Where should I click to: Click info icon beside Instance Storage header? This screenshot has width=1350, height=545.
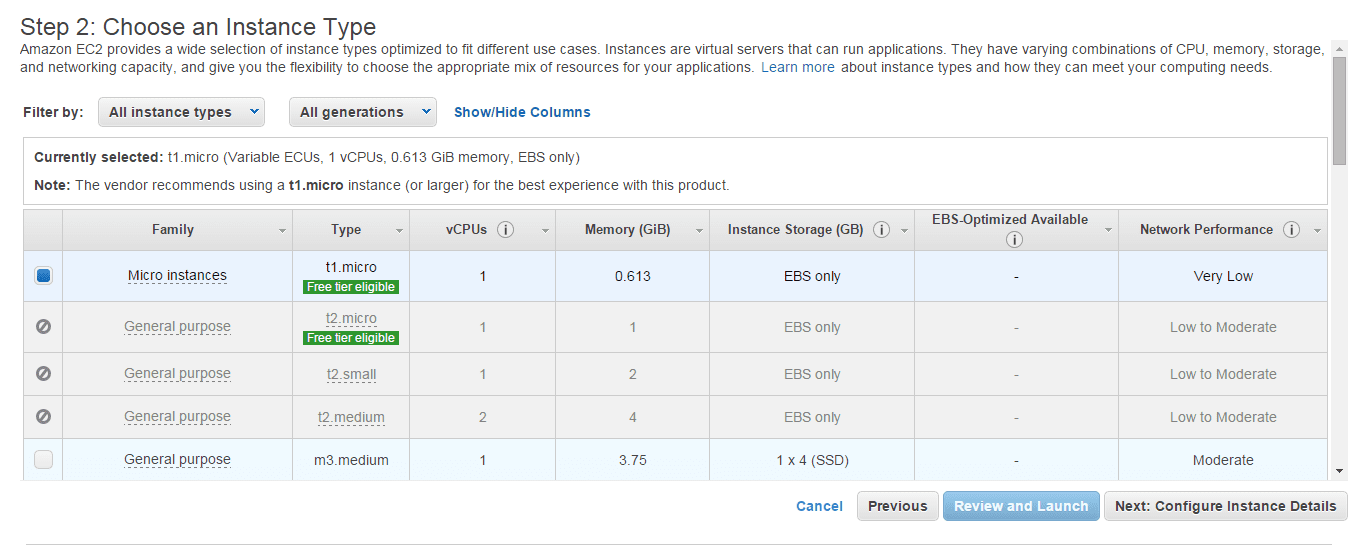coord(881,230)
